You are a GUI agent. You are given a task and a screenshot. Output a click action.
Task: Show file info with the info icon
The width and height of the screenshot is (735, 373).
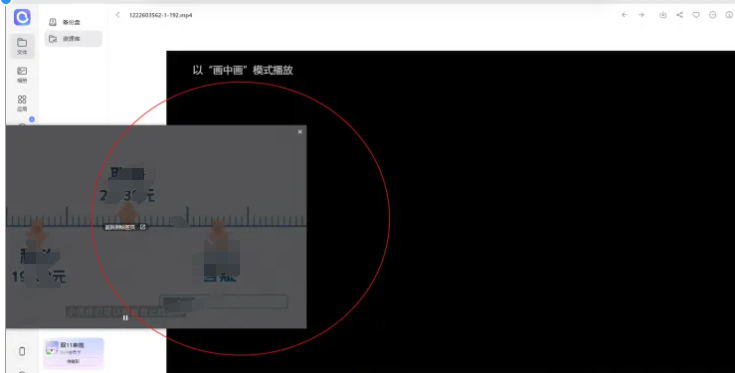[729, 15]
